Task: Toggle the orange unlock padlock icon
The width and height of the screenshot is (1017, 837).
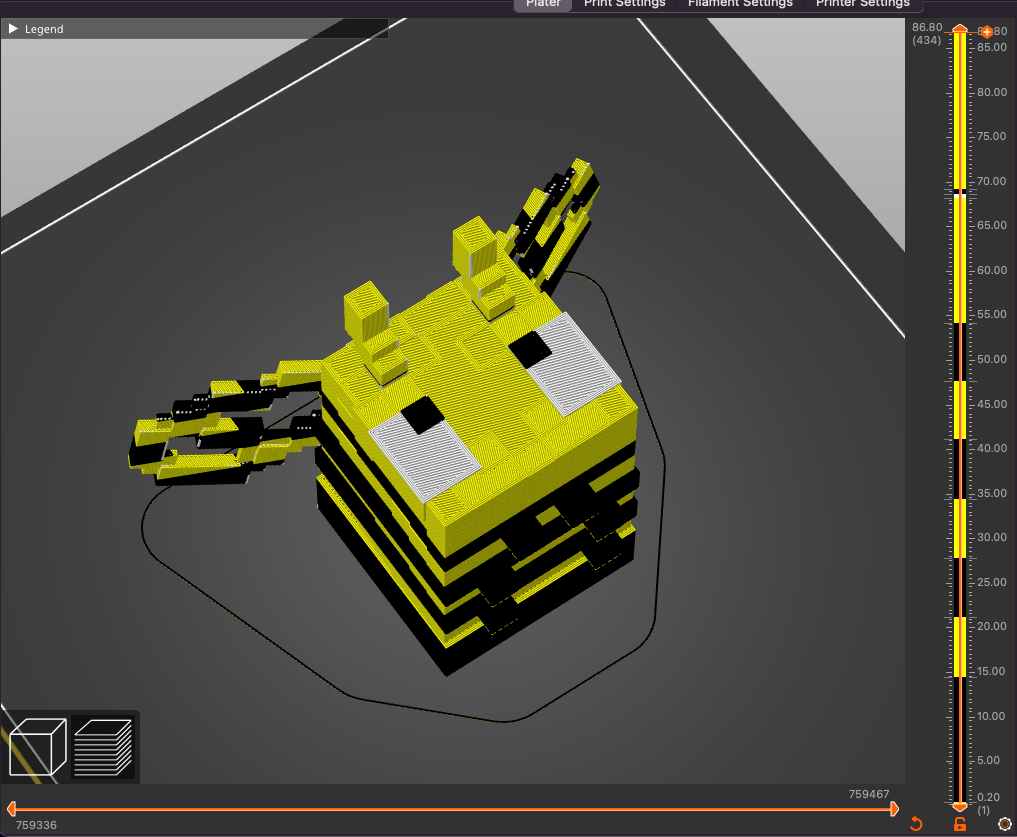Action: [x=960, y=824]
